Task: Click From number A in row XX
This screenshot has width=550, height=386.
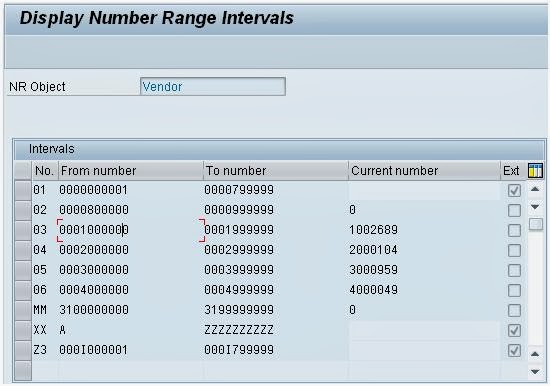Action: (62, 330)
